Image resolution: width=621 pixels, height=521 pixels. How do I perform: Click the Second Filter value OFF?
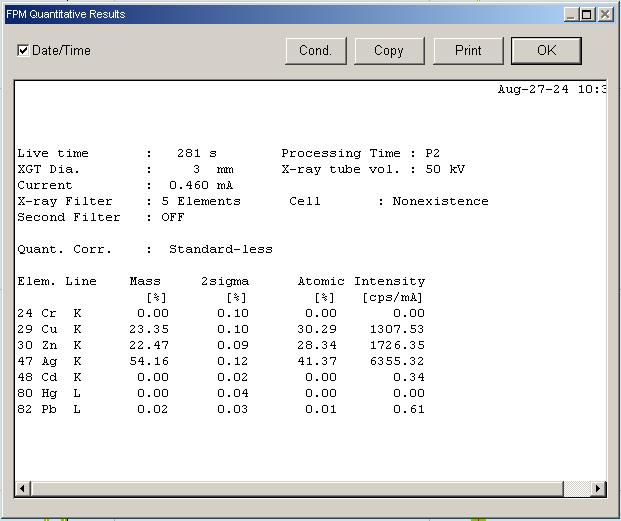tap(173, 217)
